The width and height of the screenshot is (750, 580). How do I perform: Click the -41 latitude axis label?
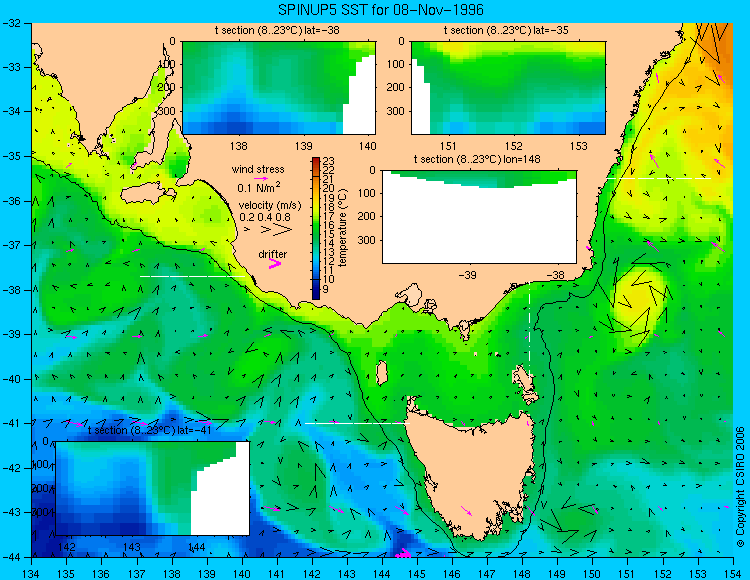pos(12,423)
